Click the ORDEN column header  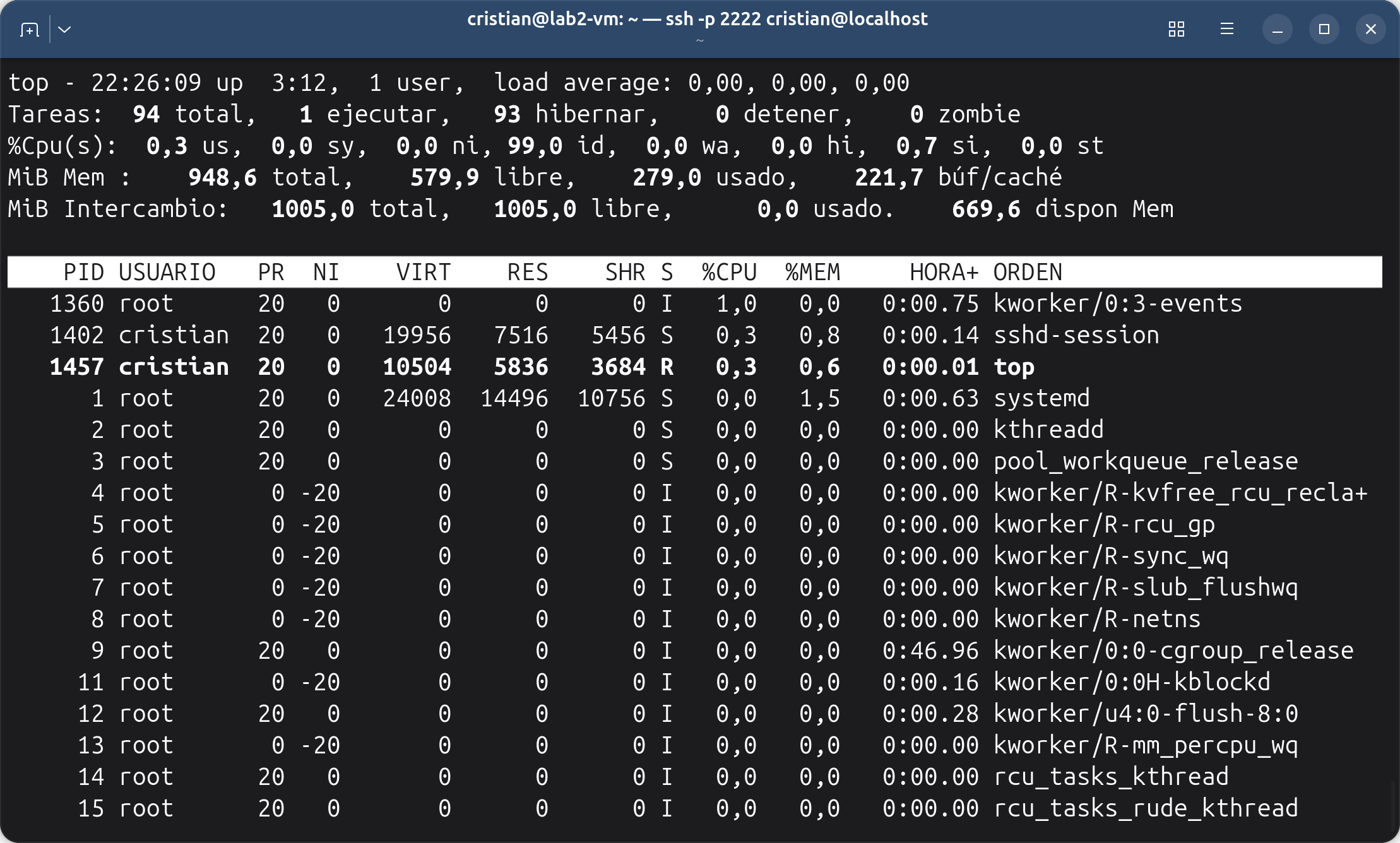click(1028, 272)
